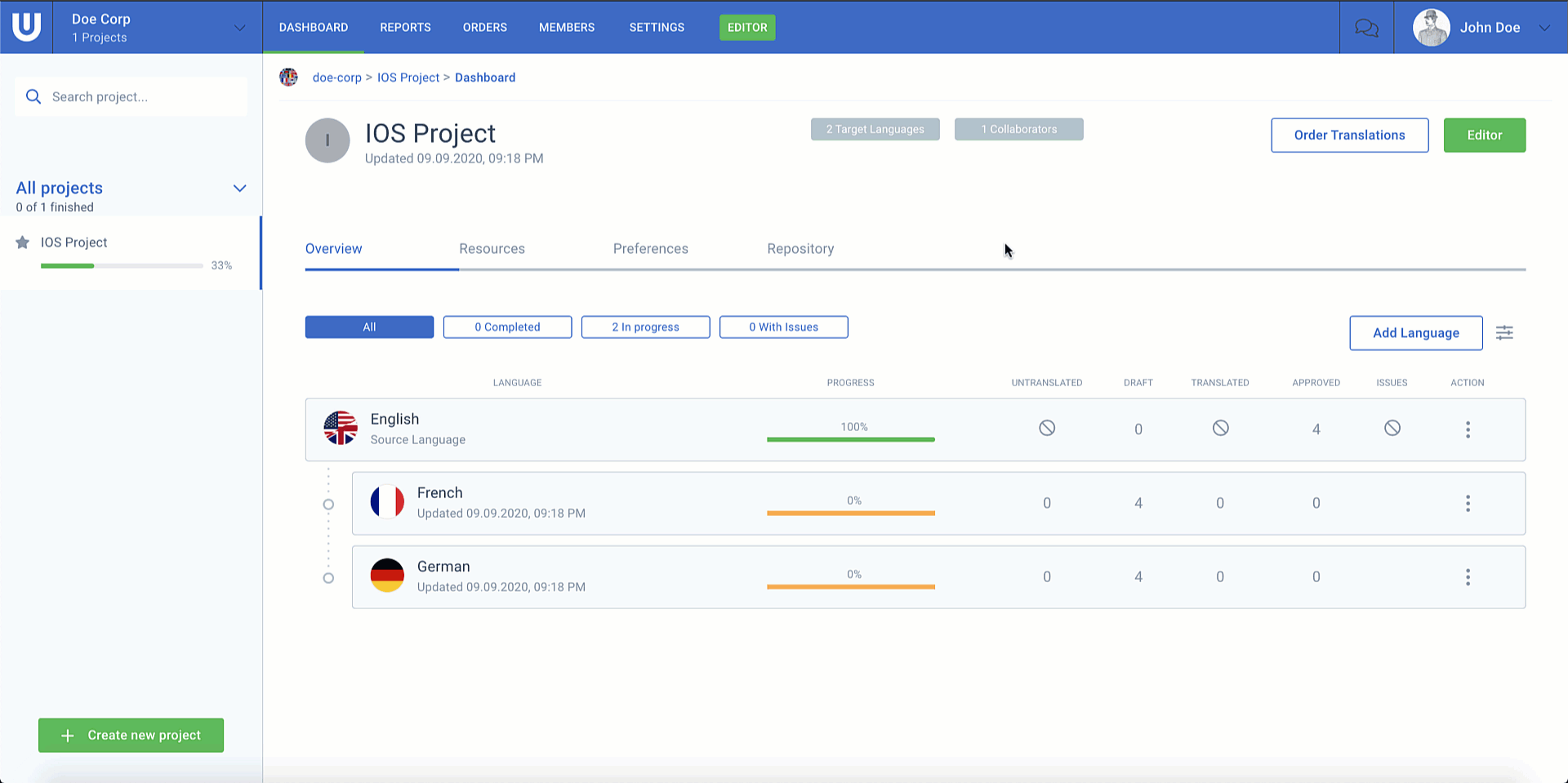Screen dimensions: 1568x783
Task: Click the 2 Target Languages badge
Action: pyautogui.click(x=875, y=129)
